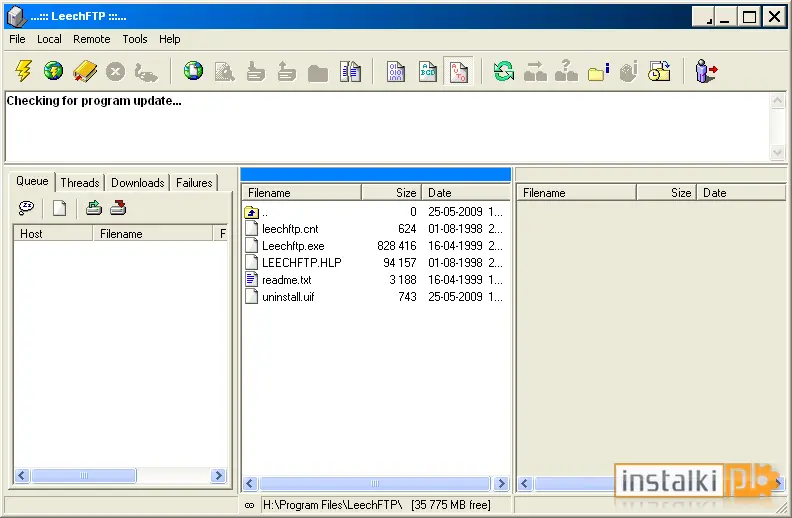
Task: Switch to the Downloads tab
Action: pyautogui.click(x=137, y=183)
